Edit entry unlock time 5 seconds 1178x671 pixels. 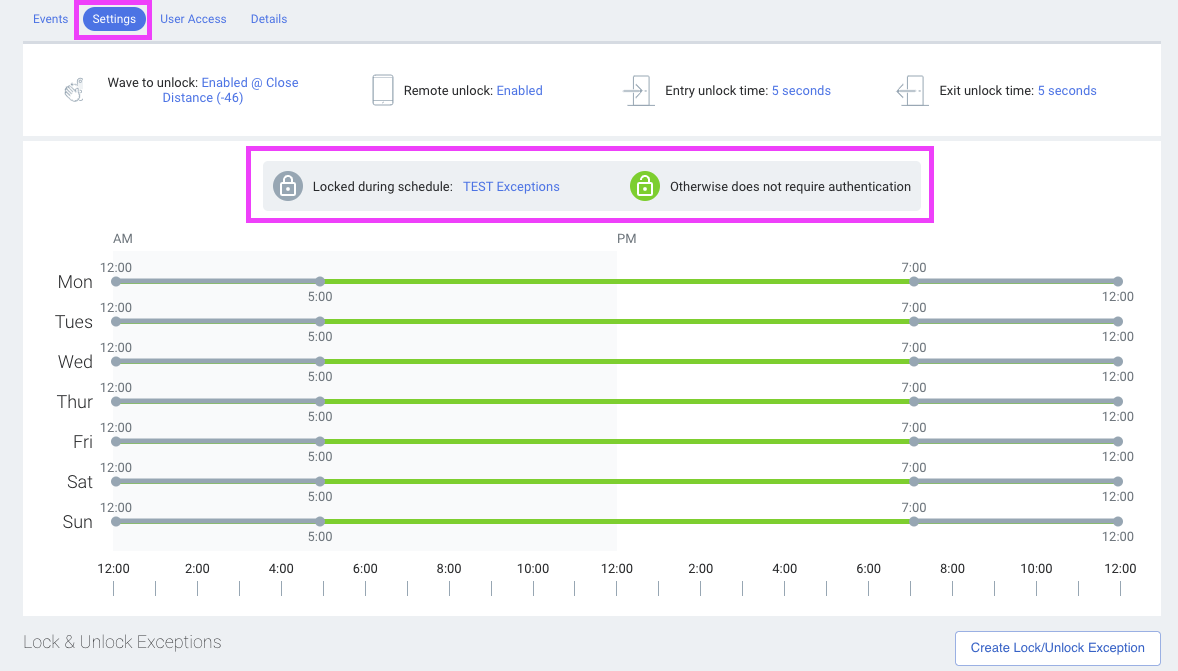pyautogui.click(x=801, y=91)
